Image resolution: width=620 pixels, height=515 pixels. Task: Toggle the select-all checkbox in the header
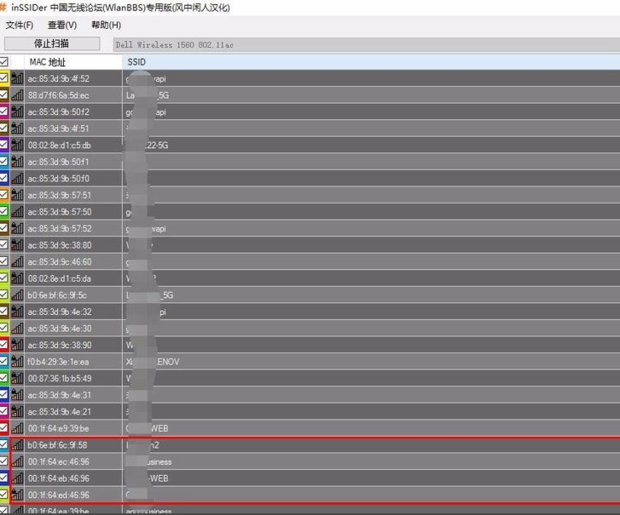[4, 62]
